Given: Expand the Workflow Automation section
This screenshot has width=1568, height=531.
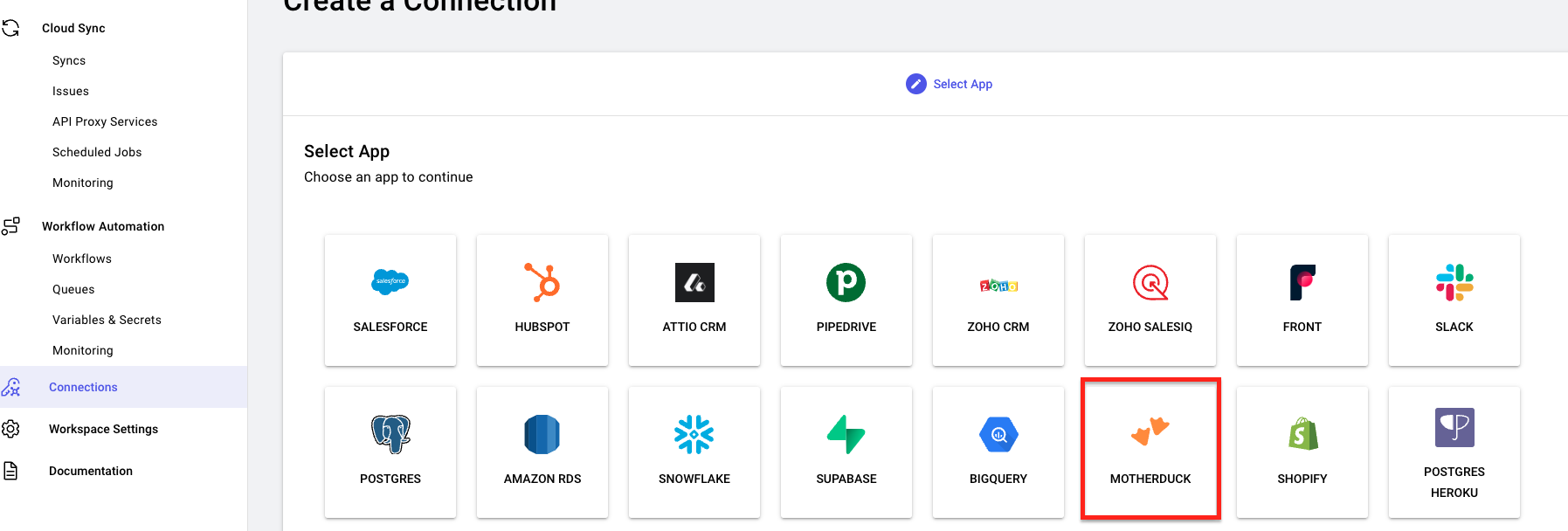Looking at the screenshot, I should [103, 226].
